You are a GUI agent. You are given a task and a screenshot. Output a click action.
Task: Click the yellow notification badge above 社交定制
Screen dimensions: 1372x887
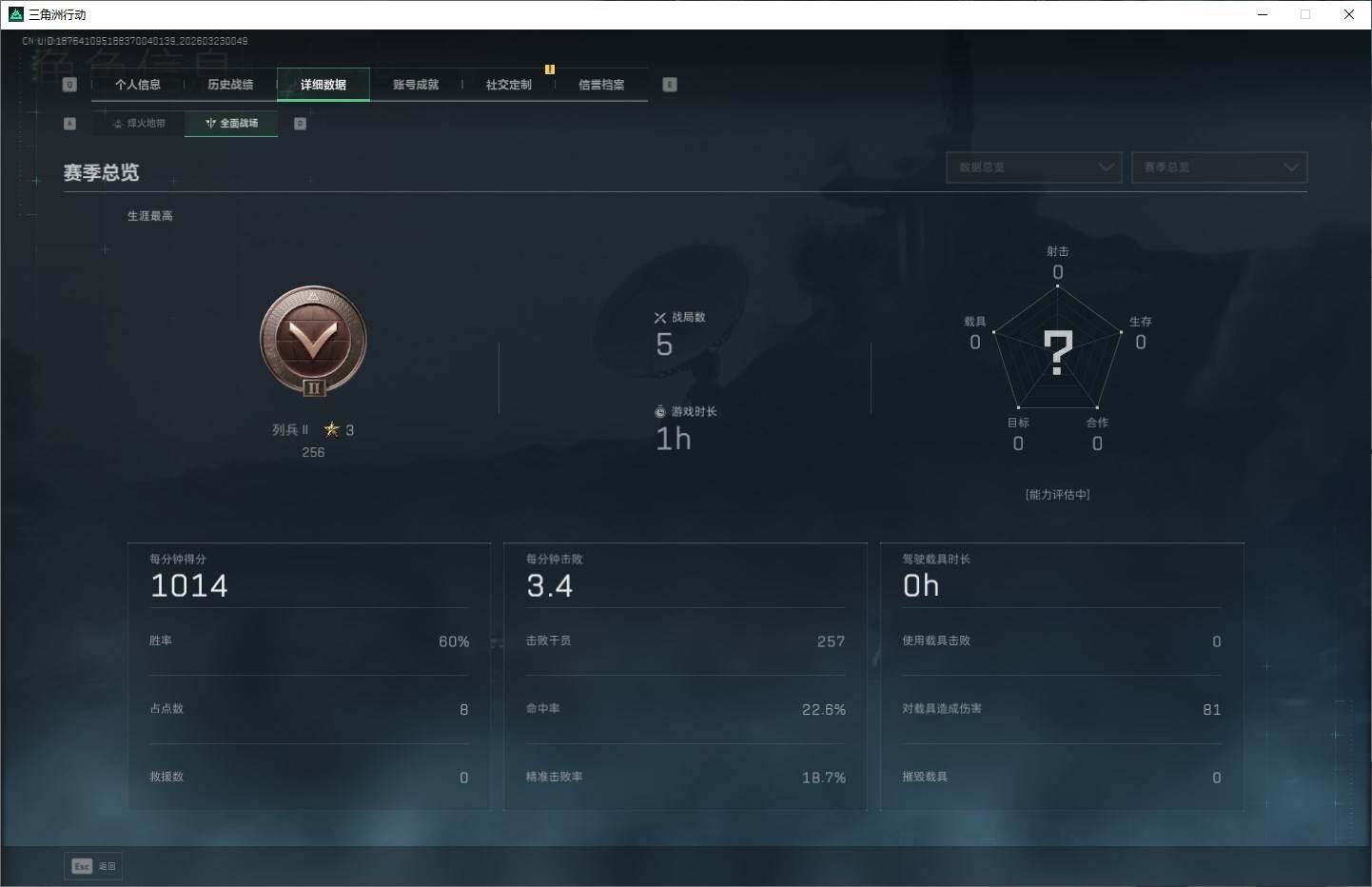[550, 69]
